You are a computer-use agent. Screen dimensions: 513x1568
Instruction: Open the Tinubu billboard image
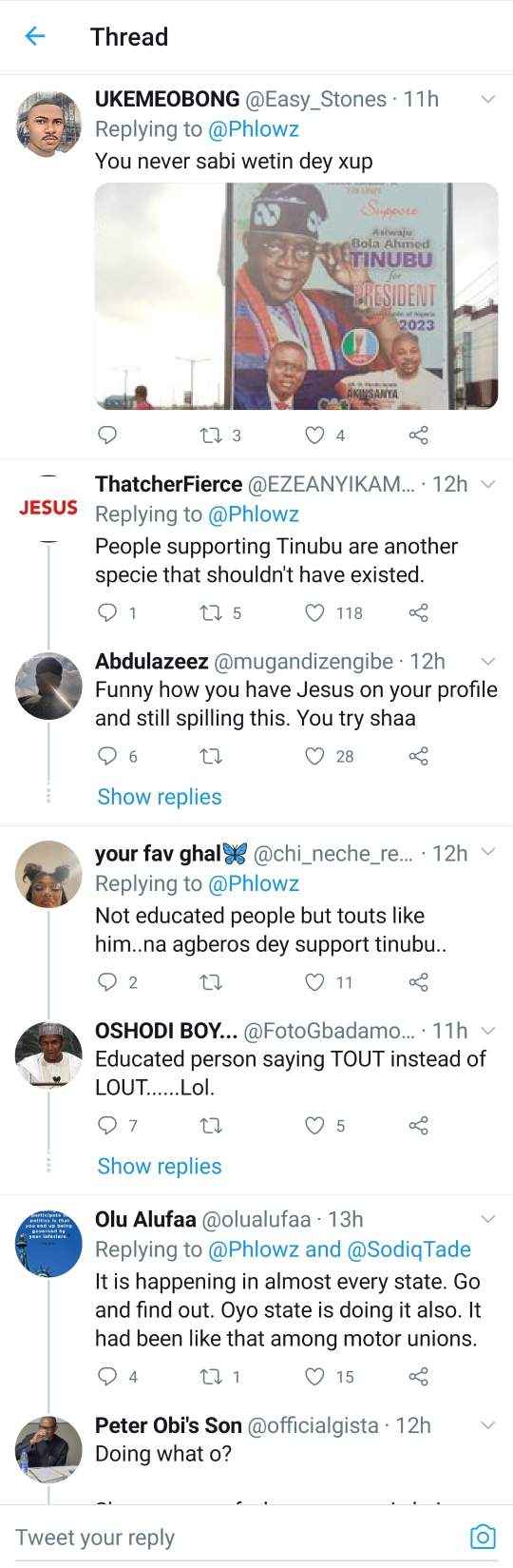pyautogui.click(x=296, y=297)
